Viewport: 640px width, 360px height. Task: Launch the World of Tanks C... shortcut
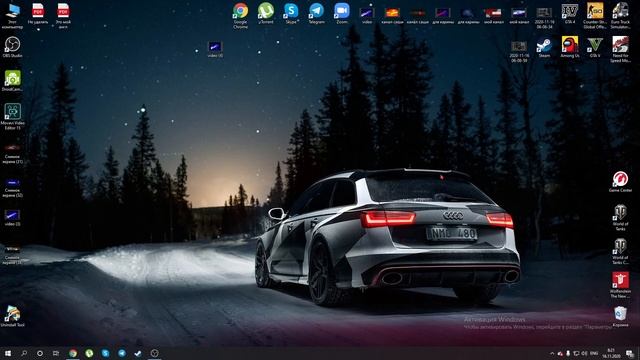coord(620,251)
